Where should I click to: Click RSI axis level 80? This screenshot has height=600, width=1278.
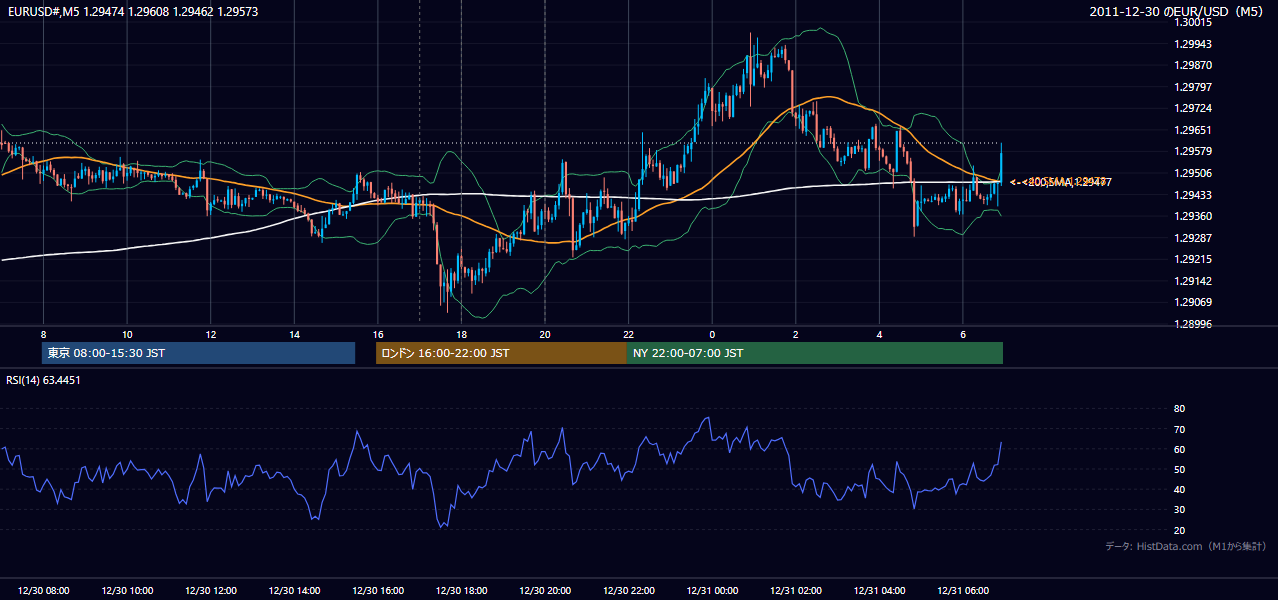[1179, 409]
